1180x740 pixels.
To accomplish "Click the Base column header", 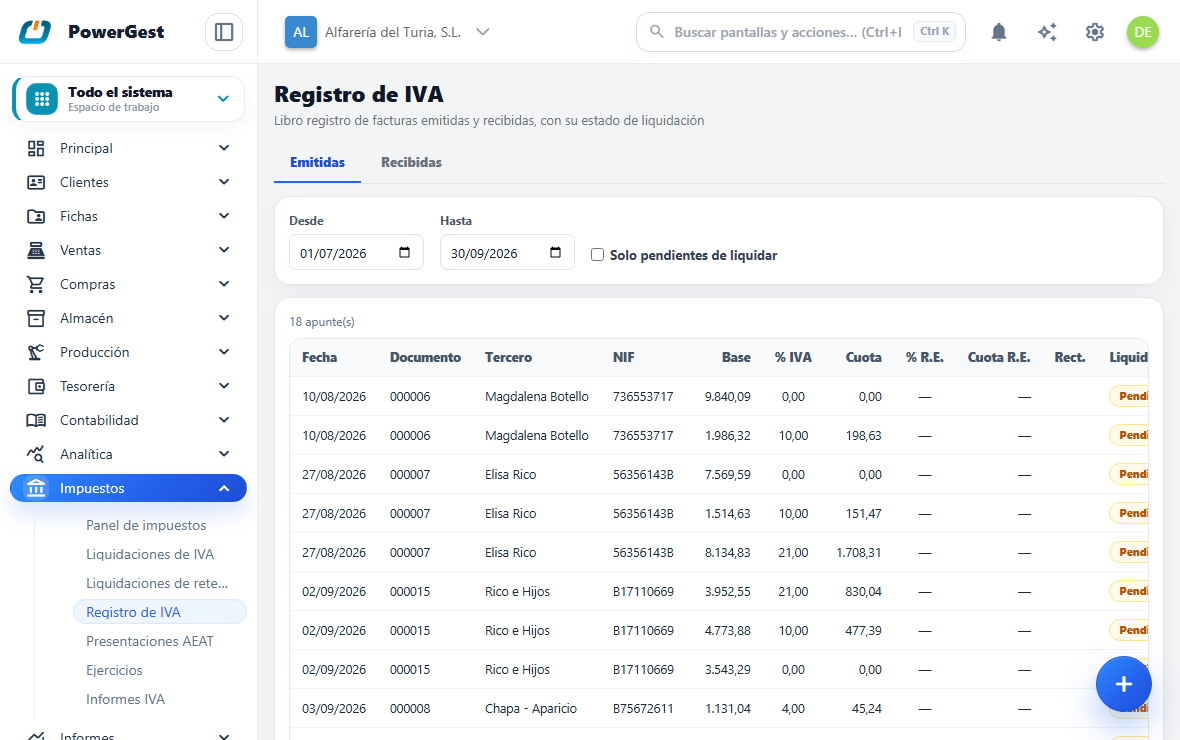I will [736, 358].
